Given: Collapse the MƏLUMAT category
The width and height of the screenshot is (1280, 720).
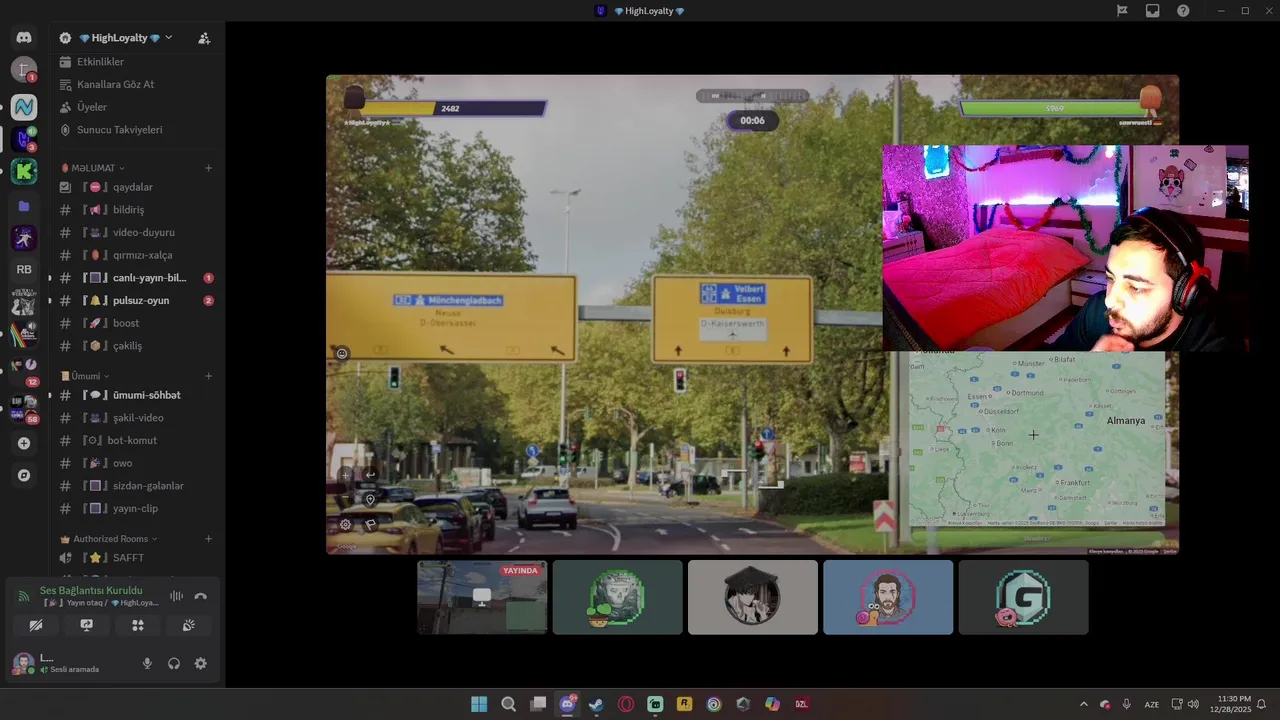Looking at the screenshot, I should pyautogui.click(x=92, y=168).
